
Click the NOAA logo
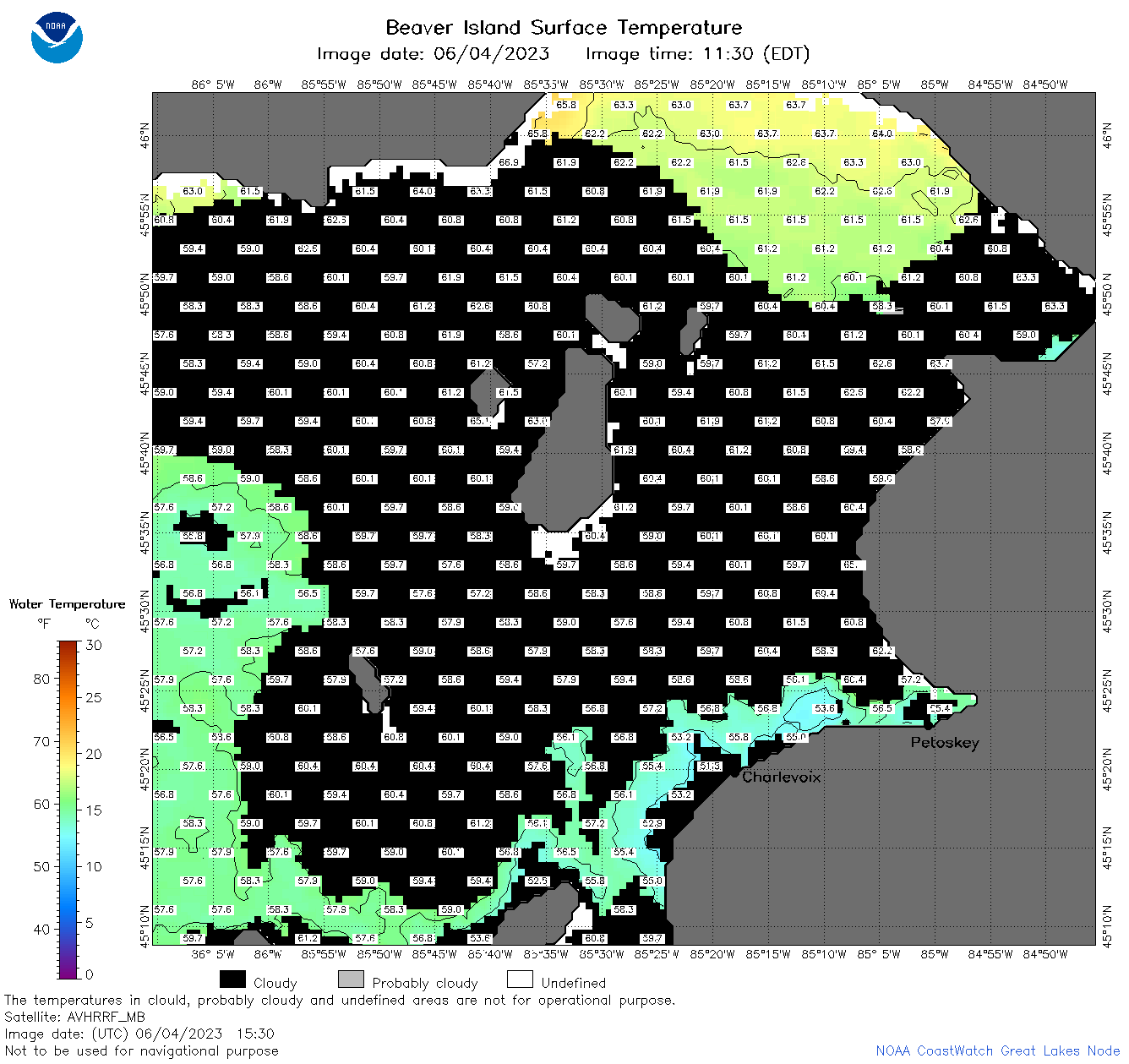[x=57, y=38]
